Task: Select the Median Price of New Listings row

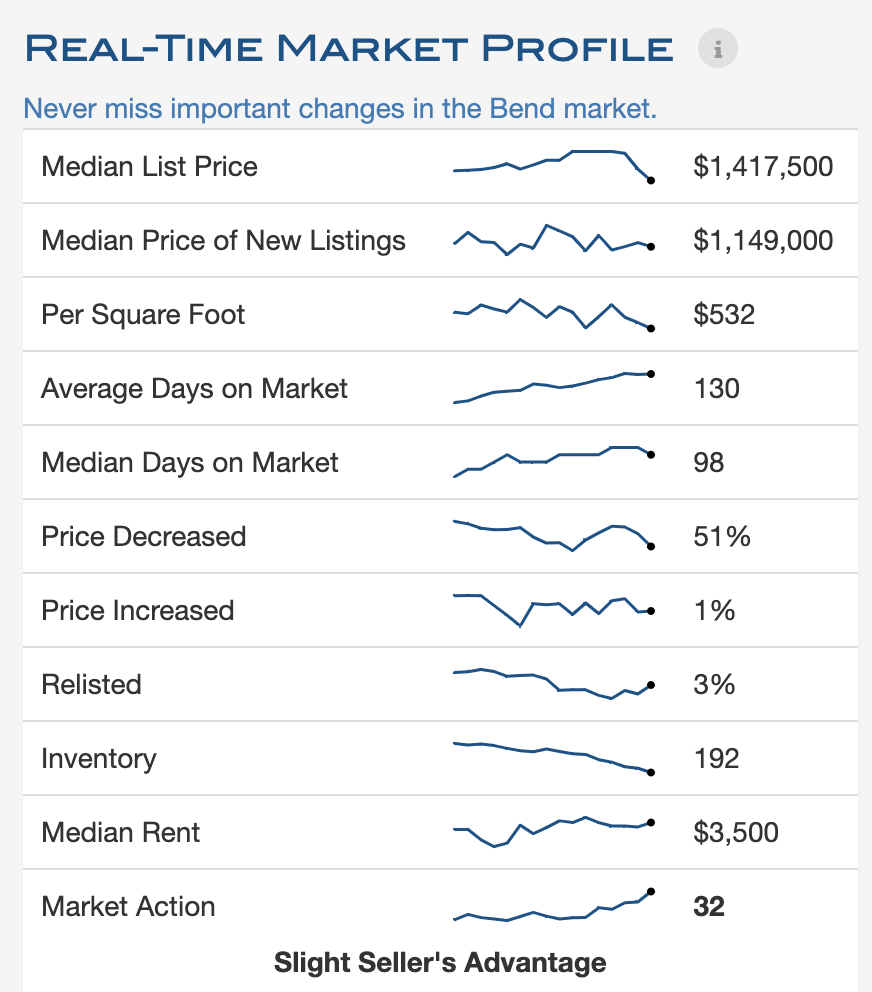Action: pyautogui.click(x=223, y=240)
